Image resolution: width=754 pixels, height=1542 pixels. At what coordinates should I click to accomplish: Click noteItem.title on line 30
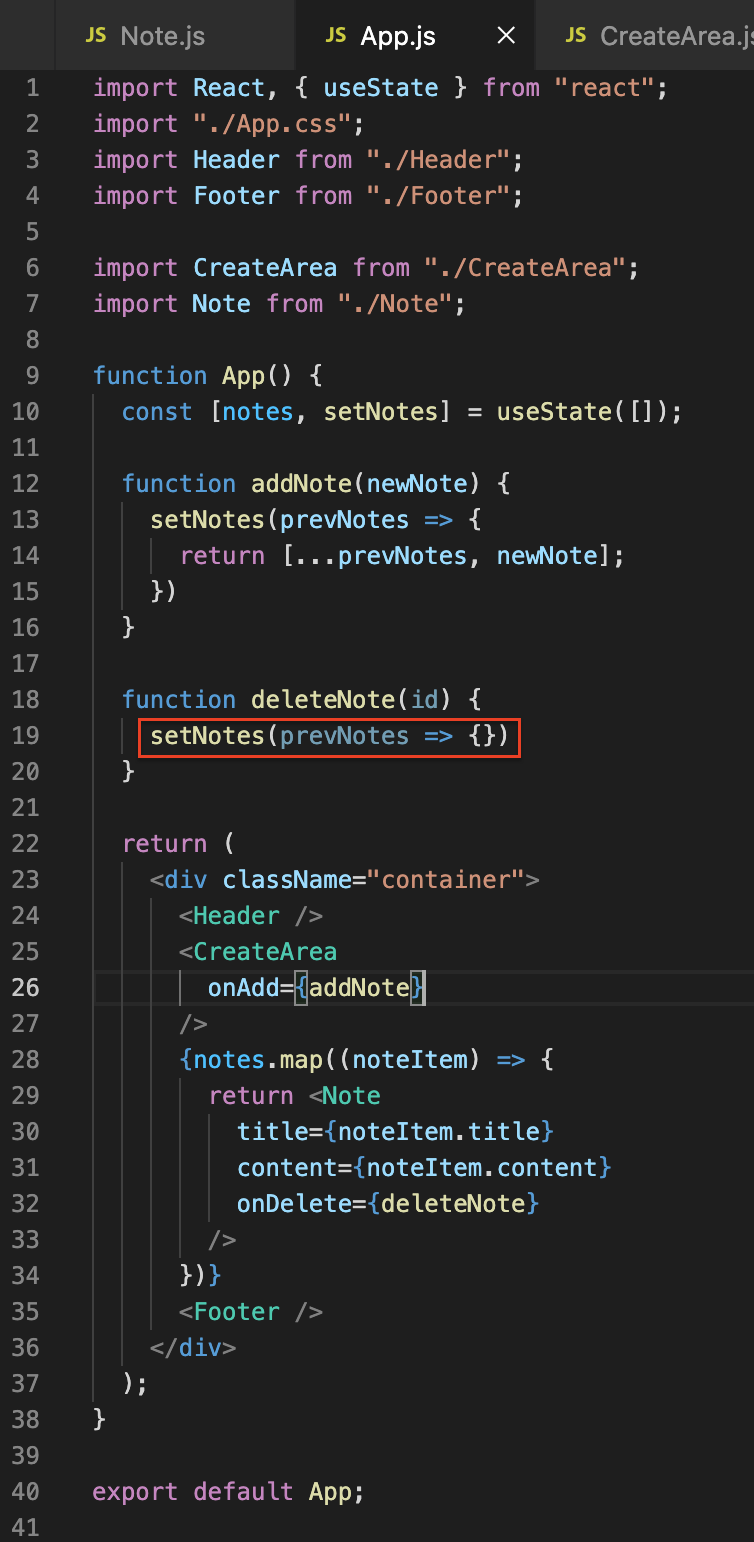438,1131
